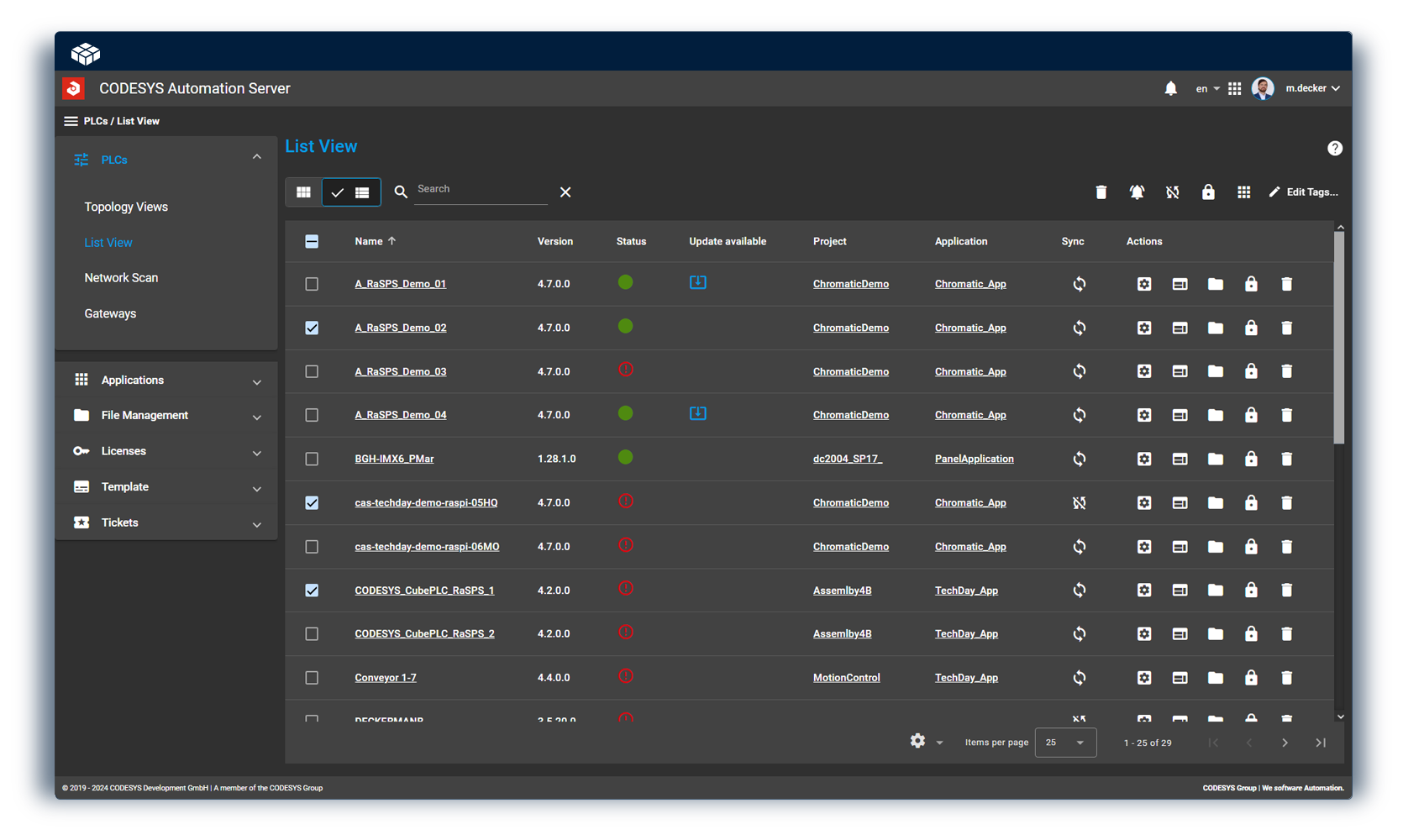Switch to the tile grid view
Screen dimensions: 1403x840
303,192
